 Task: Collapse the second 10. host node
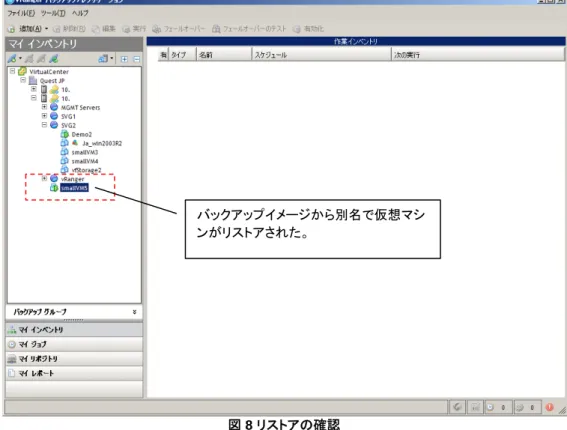pos(34,98)
